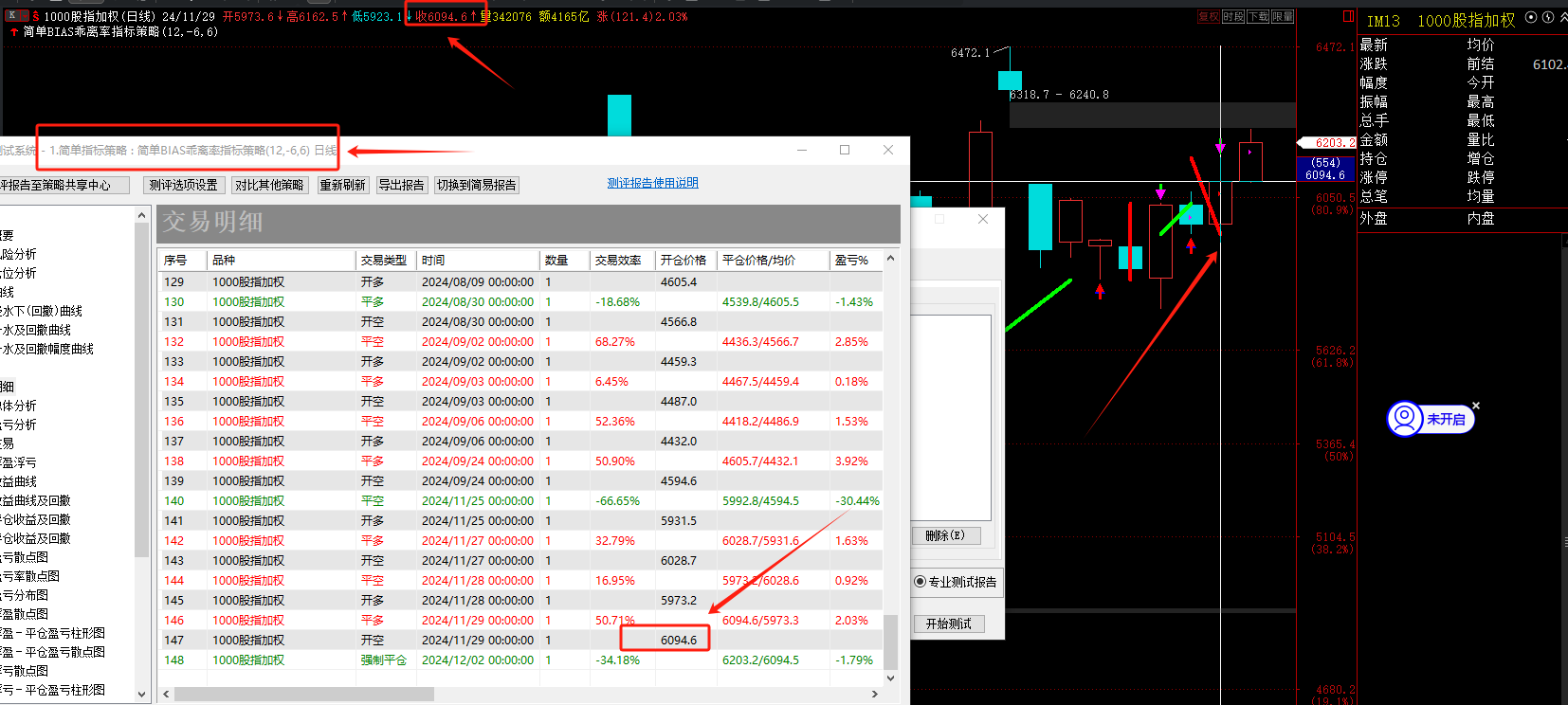Select trade row number 129
This screenshot has height=705, width=1568.
[x=521, y=281]
